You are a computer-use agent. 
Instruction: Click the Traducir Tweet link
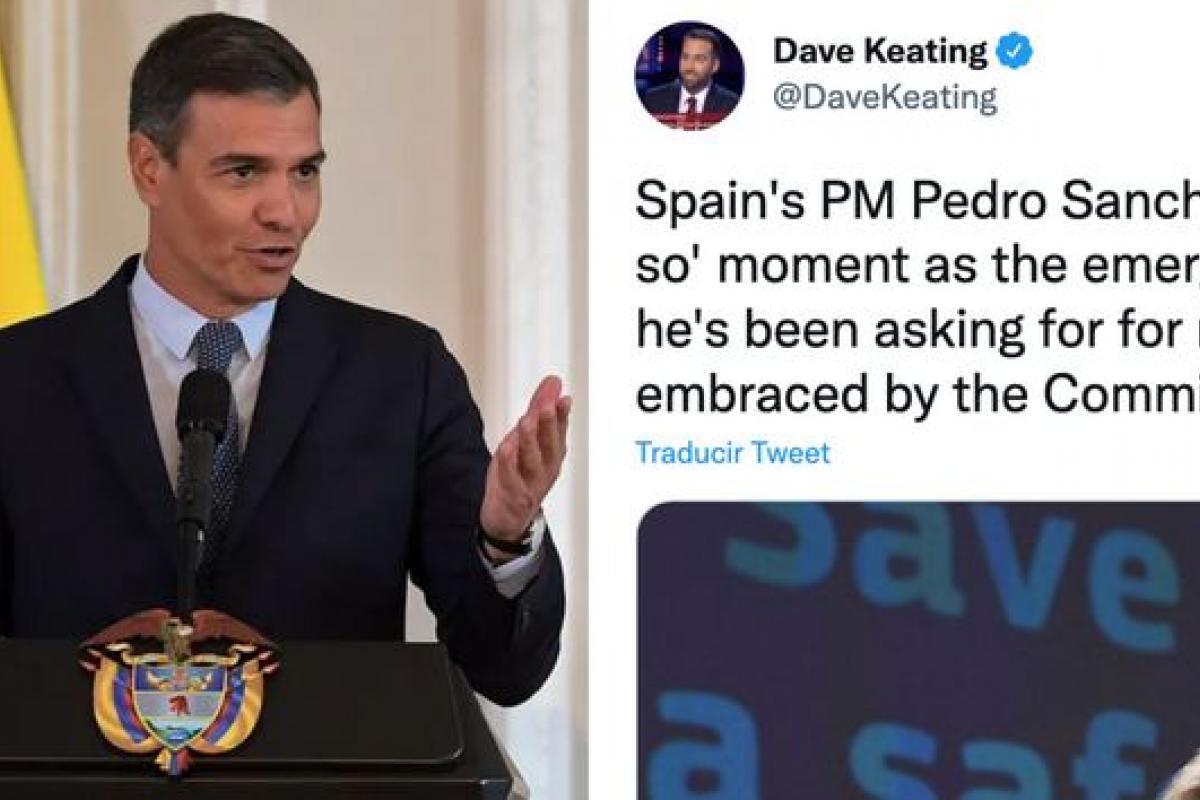click(733, 452)
